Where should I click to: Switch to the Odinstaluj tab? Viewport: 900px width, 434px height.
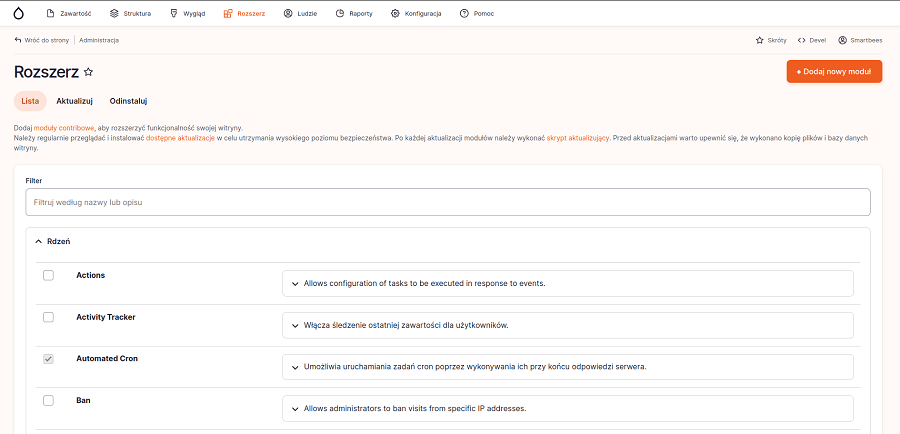coord(129,101)
